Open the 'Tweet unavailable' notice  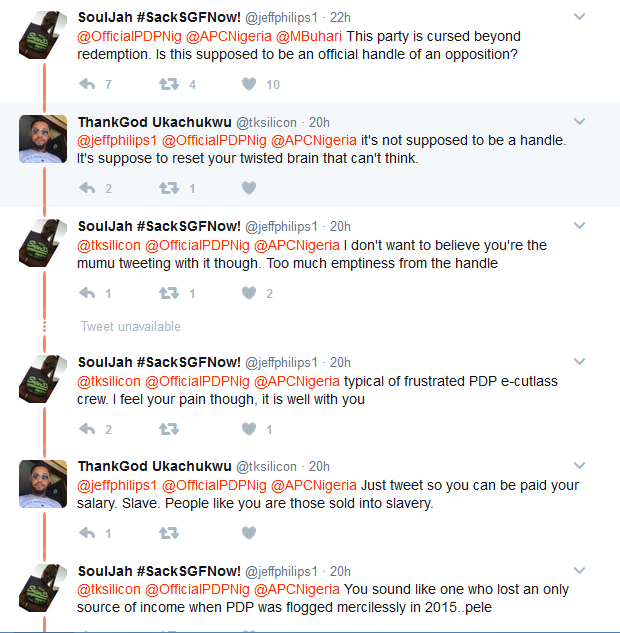130,326
